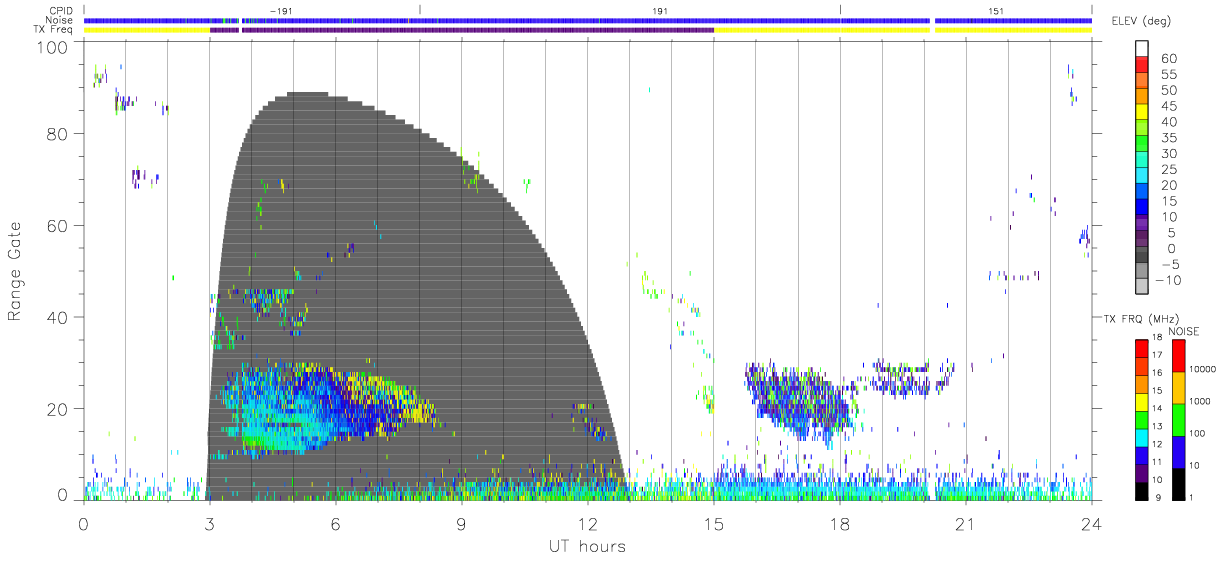Screen dimensions: 1228x567
Task: Click the red 55–60 segment of ELEV colorbar
Action: click(x=1142, y=66)
